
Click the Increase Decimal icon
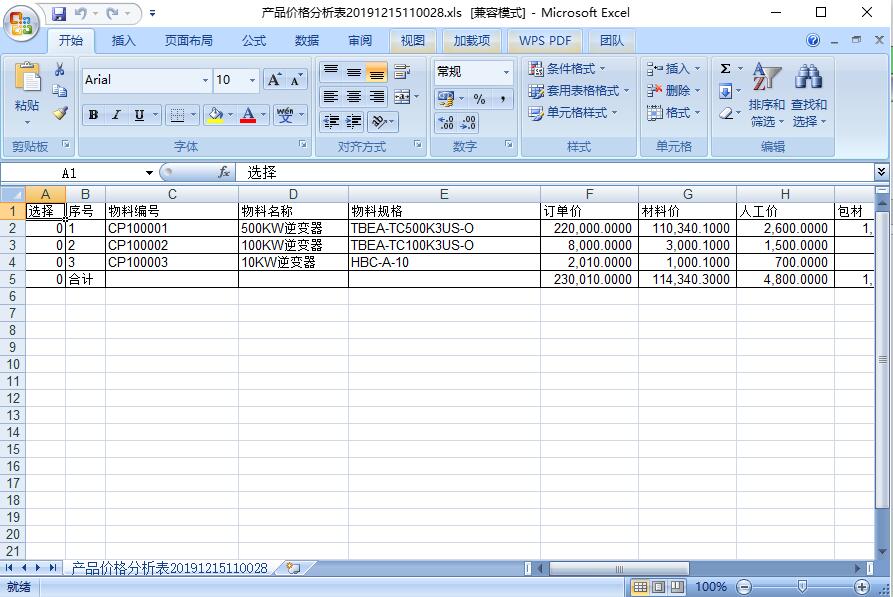446,123
